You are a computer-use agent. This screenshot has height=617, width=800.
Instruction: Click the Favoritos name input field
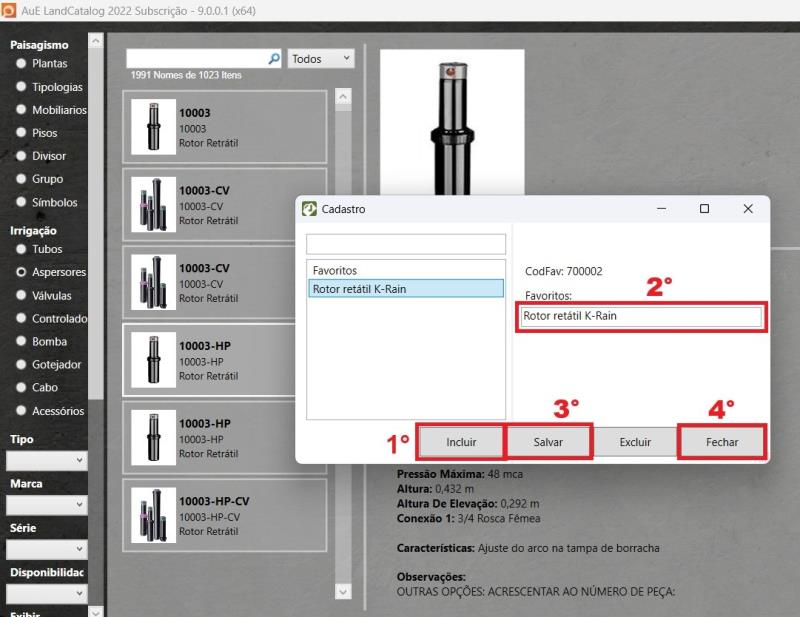point(641,316)
